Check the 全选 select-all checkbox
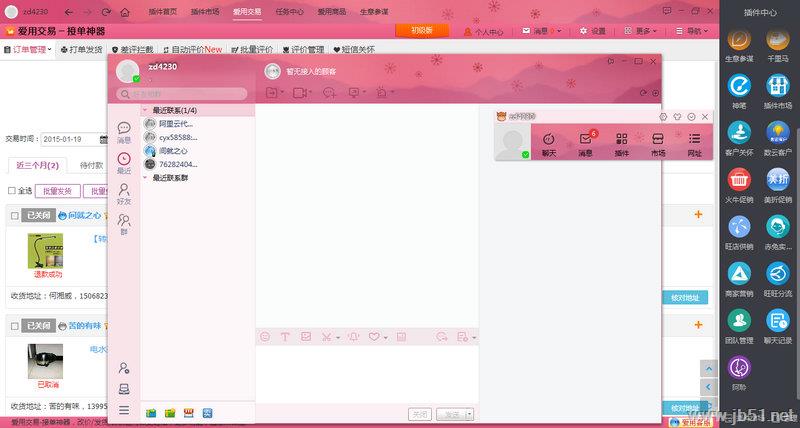This screenshot has width=800, height=428. point(12,190)
